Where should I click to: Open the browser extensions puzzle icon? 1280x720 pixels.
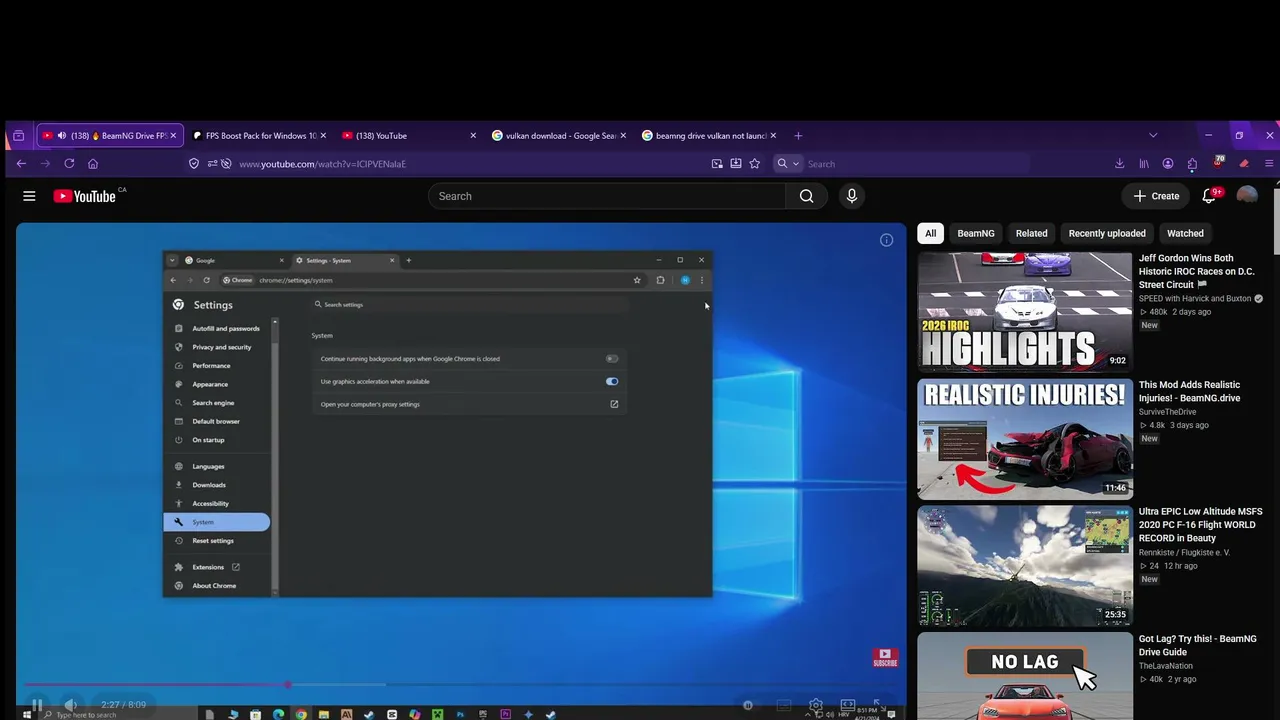coord(1192,164)
